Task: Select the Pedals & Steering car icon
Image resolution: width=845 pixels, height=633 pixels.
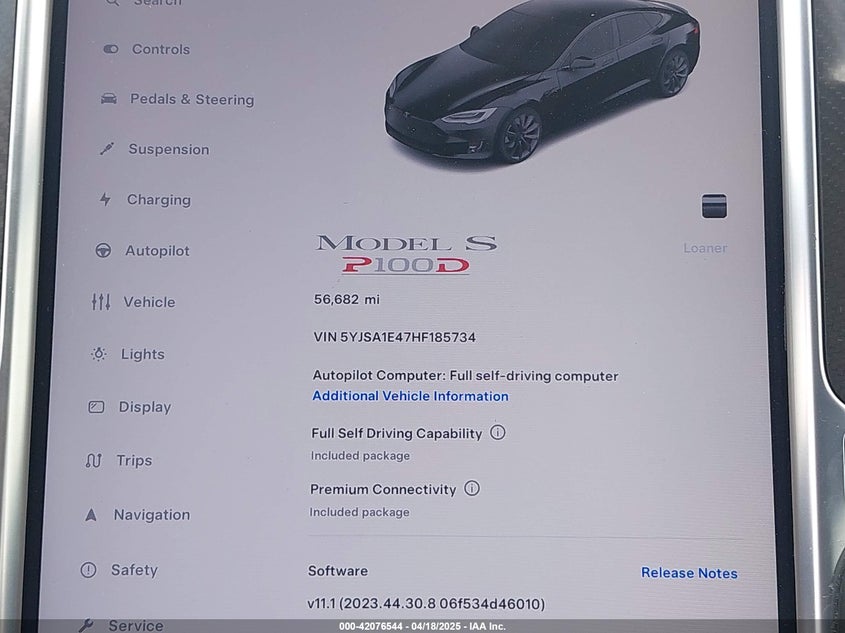Action: 109,99
